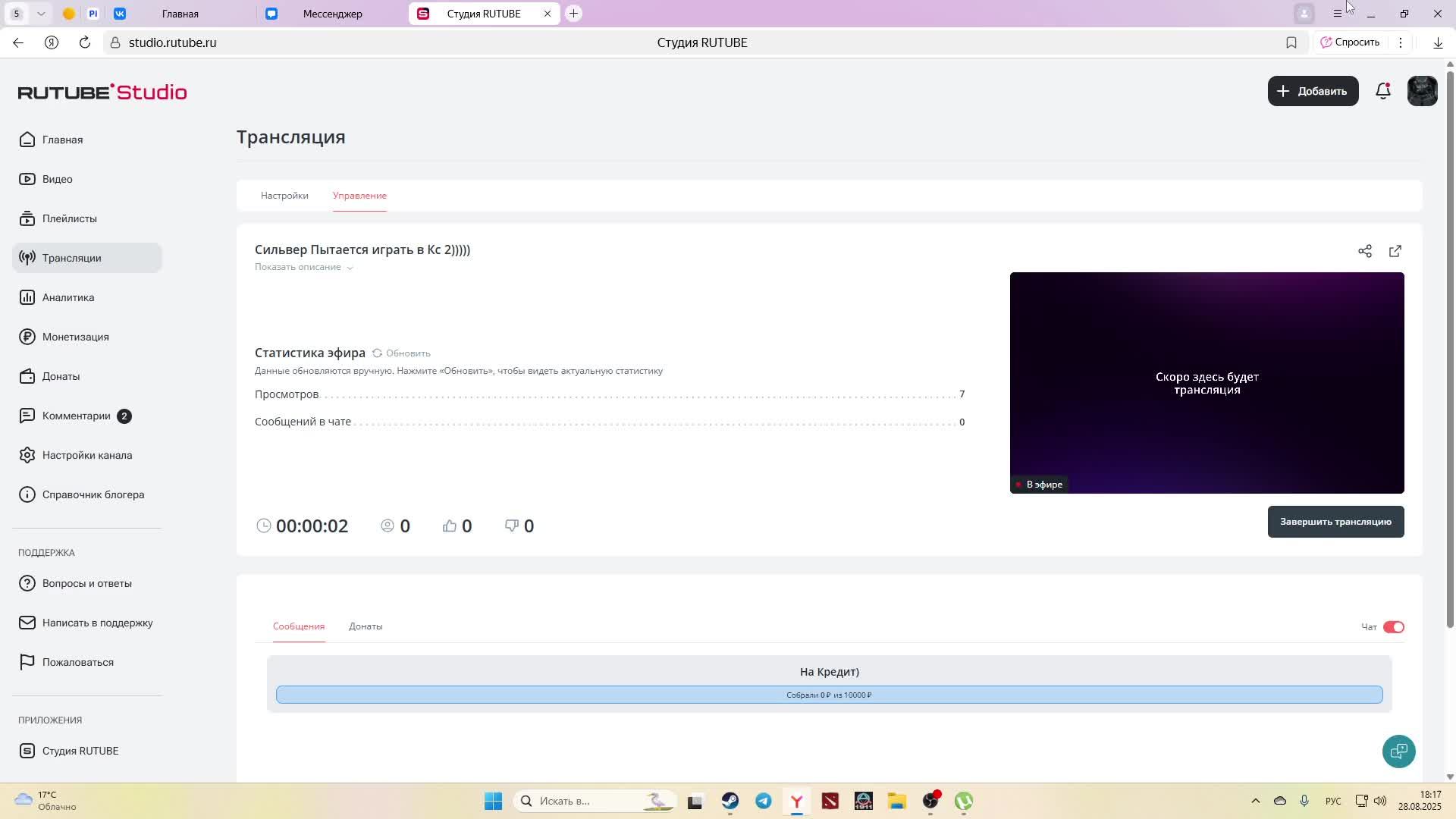
Task: Switch to the Донаты messages tab
Action: click(x=366, y=626)
